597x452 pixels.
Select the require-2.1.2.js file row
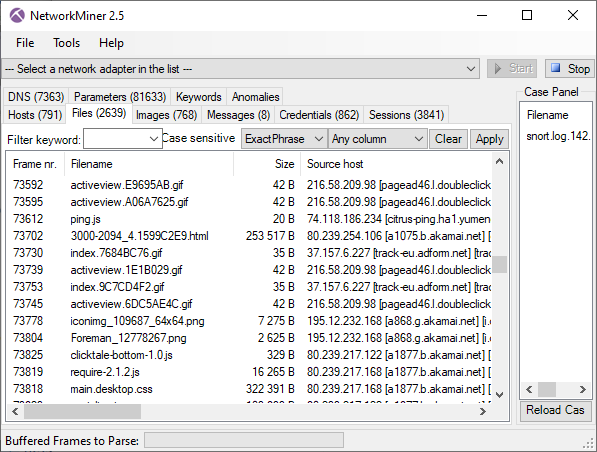pyautogui.click(x=249, y=372)
